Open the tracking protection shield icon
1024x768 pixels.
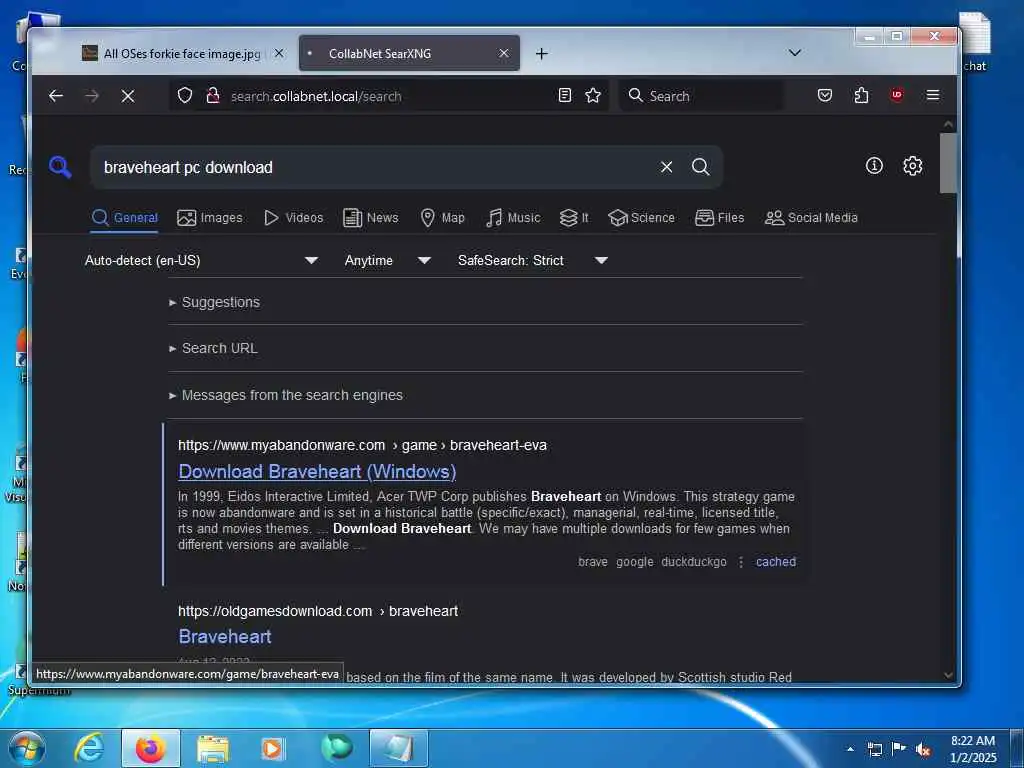(x=185, y=96)
